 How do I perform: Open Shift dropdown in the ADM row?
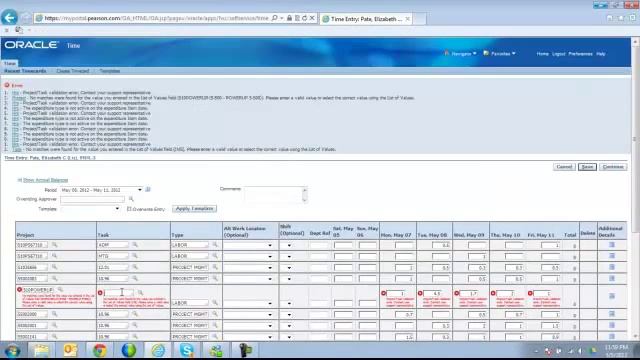(289, 245)
